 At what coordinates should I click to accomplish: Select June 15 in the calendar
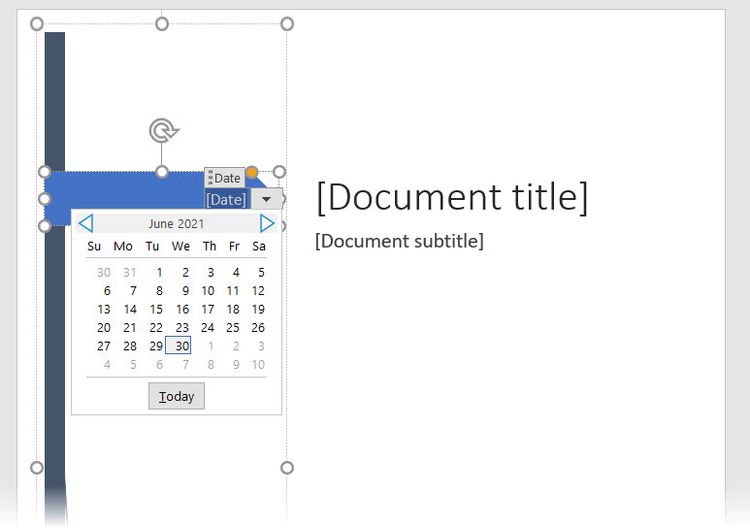tap(156, 309)
